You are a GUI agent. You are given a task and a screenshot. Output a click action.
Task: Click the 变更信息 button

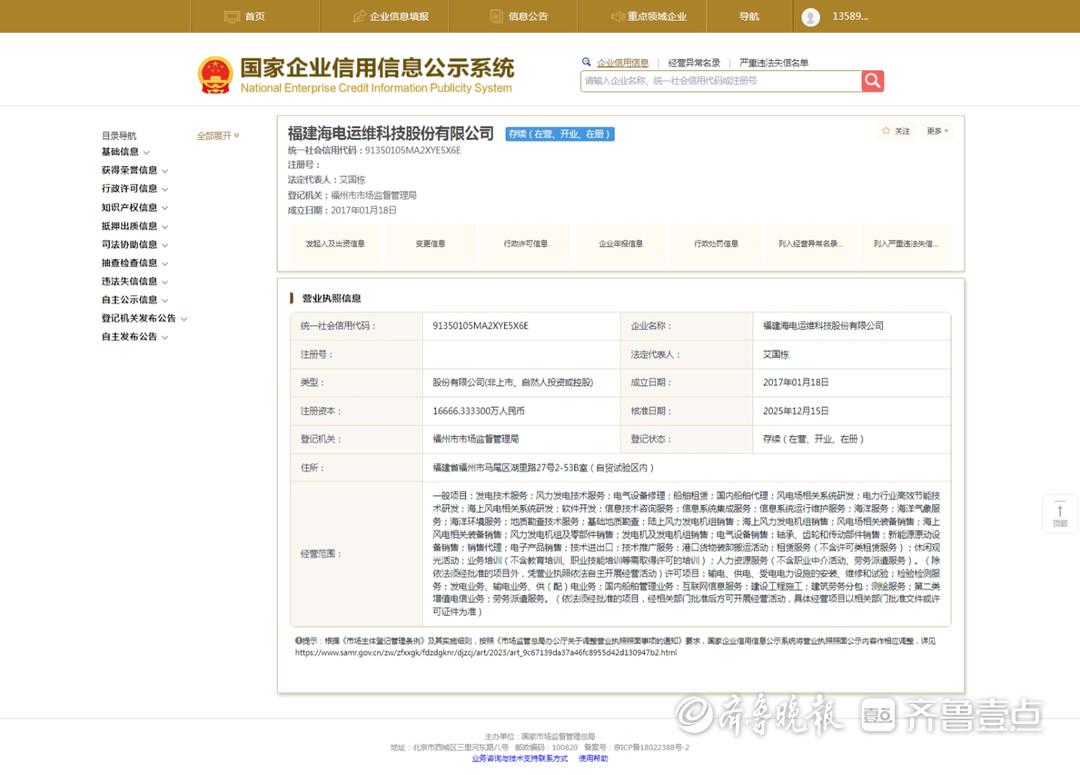tap(430, 244)
